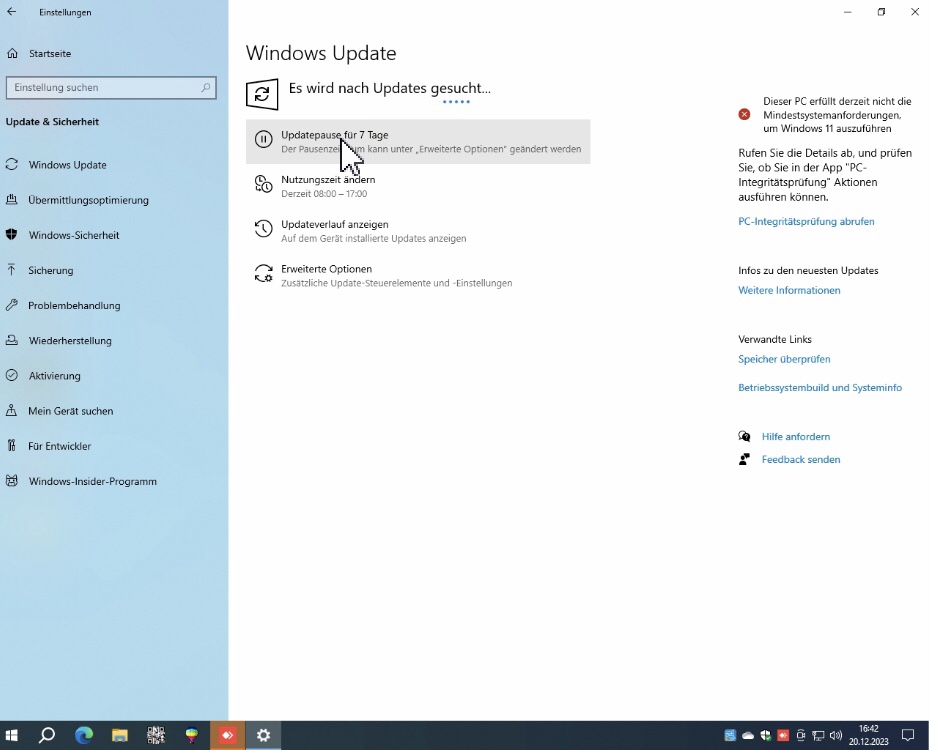Open 'Nutzungszeit ändern' option
This screenshot has height=750, width=929.
click(x=328, y=186)
